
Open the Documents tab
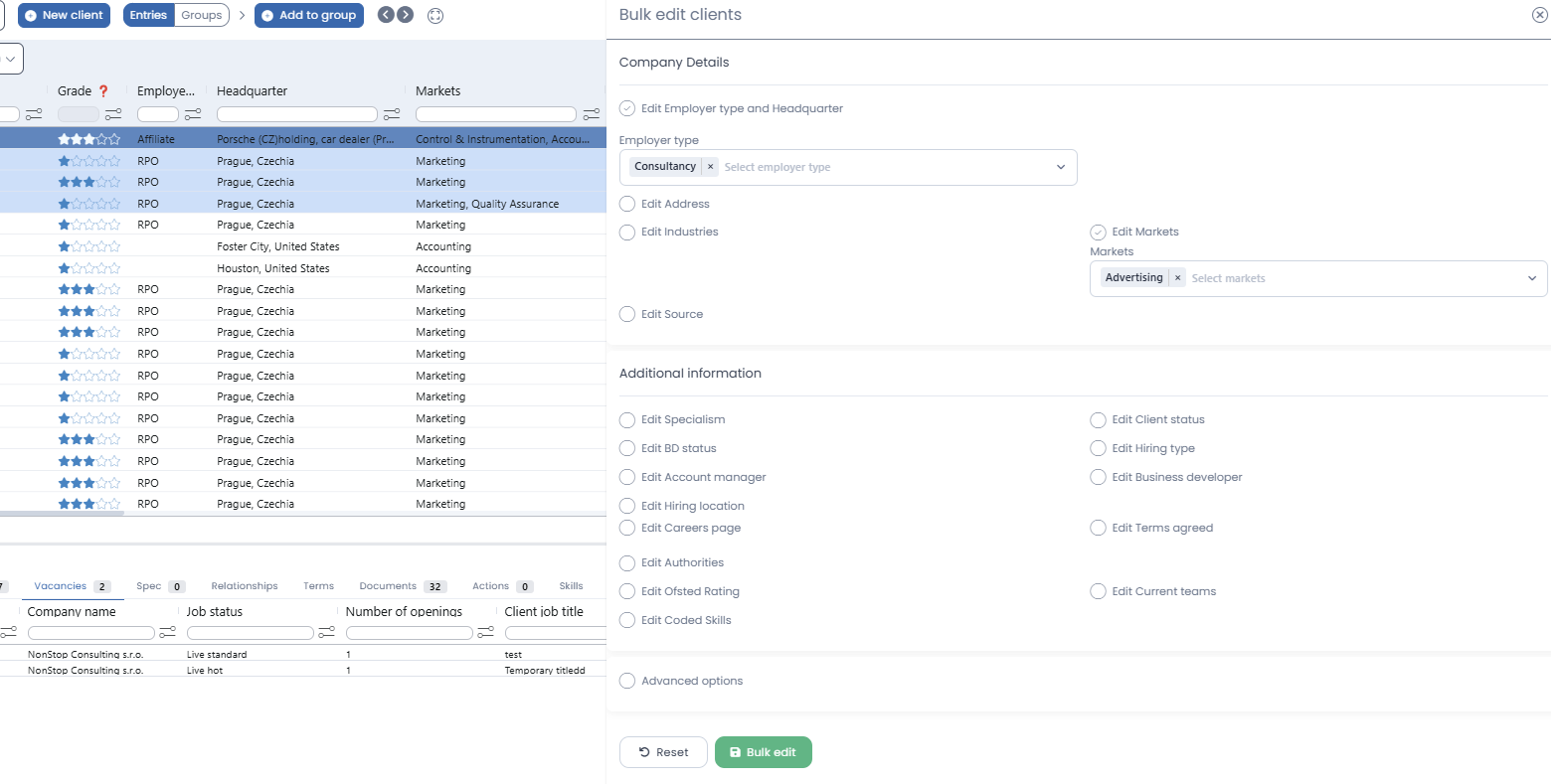pos(388,586)
